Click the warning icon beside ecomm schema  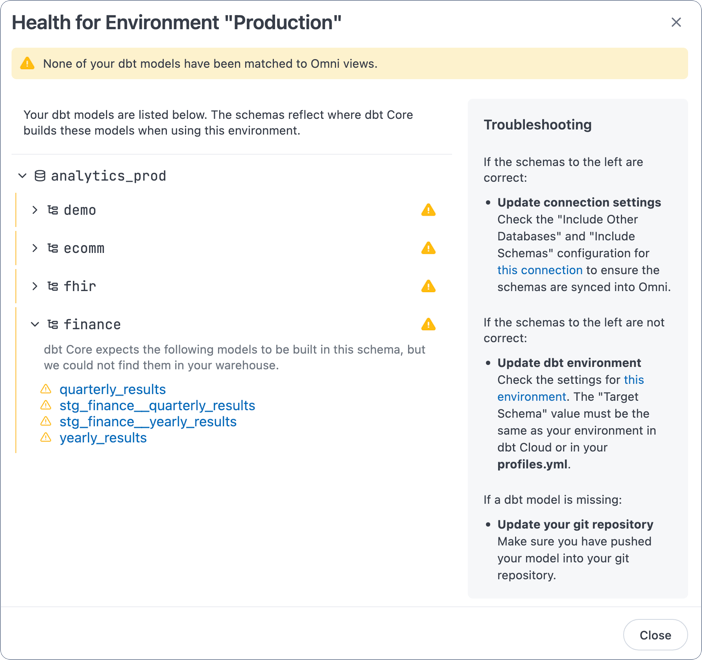click(x=428, y=248)
